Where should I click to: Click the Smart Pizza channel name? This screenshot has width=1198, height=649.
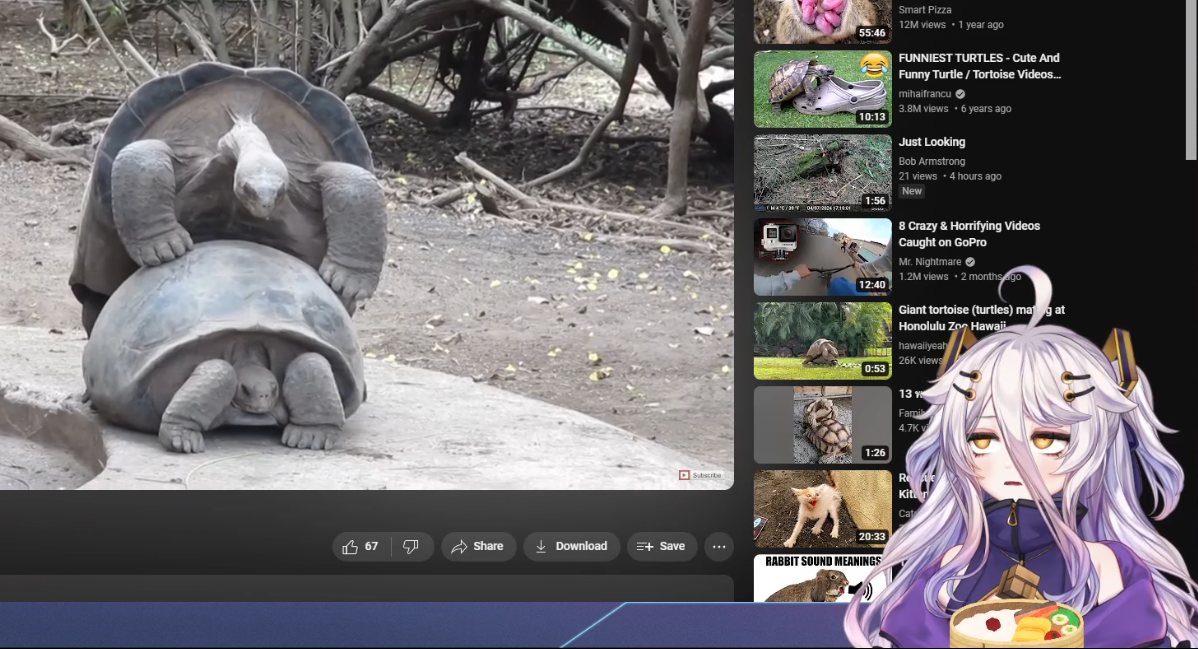click(x=925, y=10)
